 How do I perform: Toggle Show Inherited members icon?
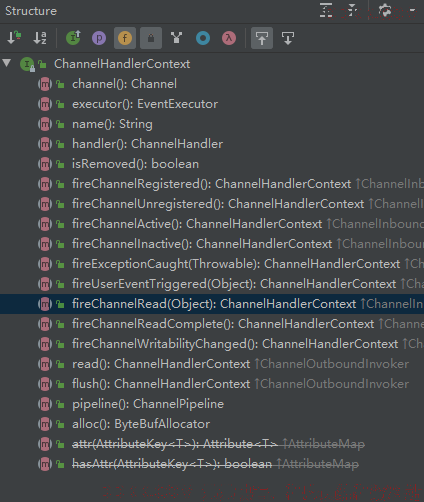point(73,38)
